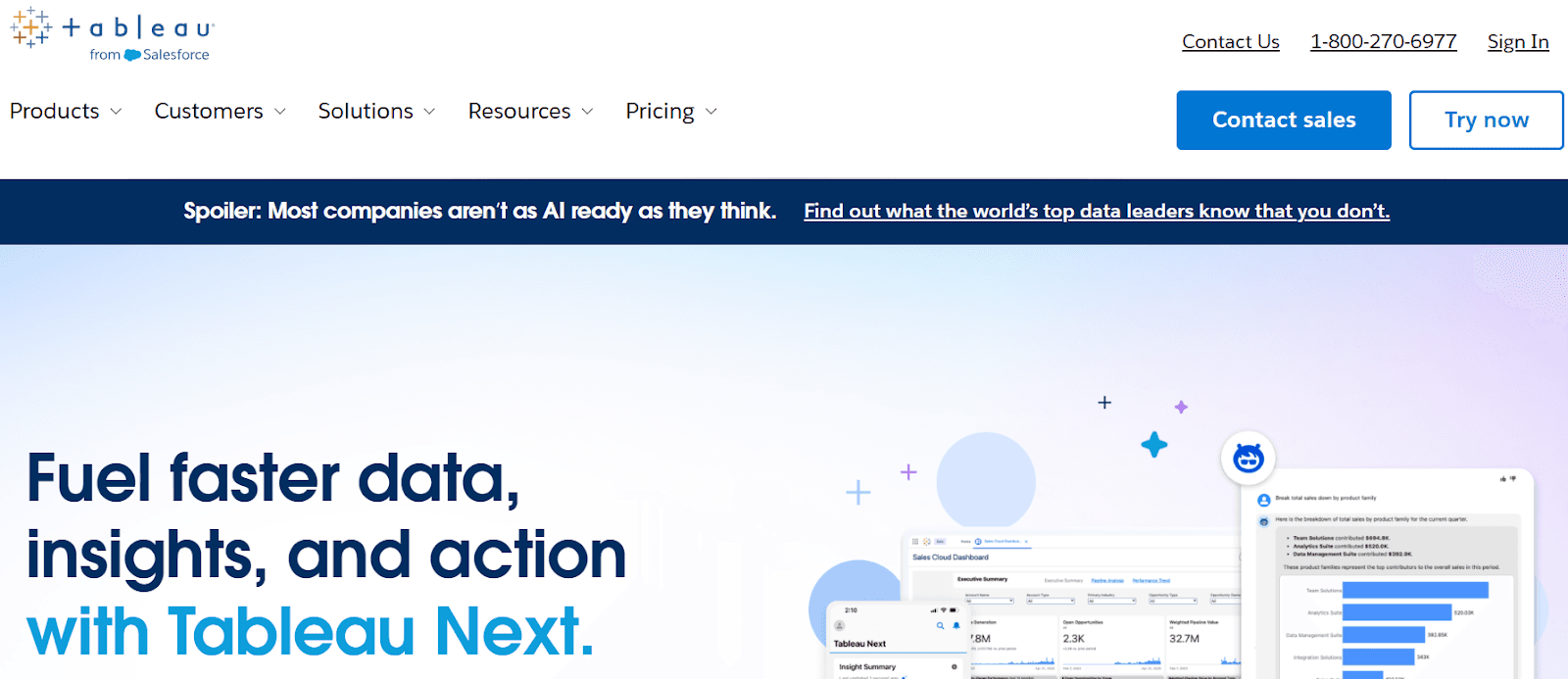Image resolution: width=1568 pixels, height=679 pixels.
Task: Click the 1-800-270-6977 phone link
Action: point(1384,41)
